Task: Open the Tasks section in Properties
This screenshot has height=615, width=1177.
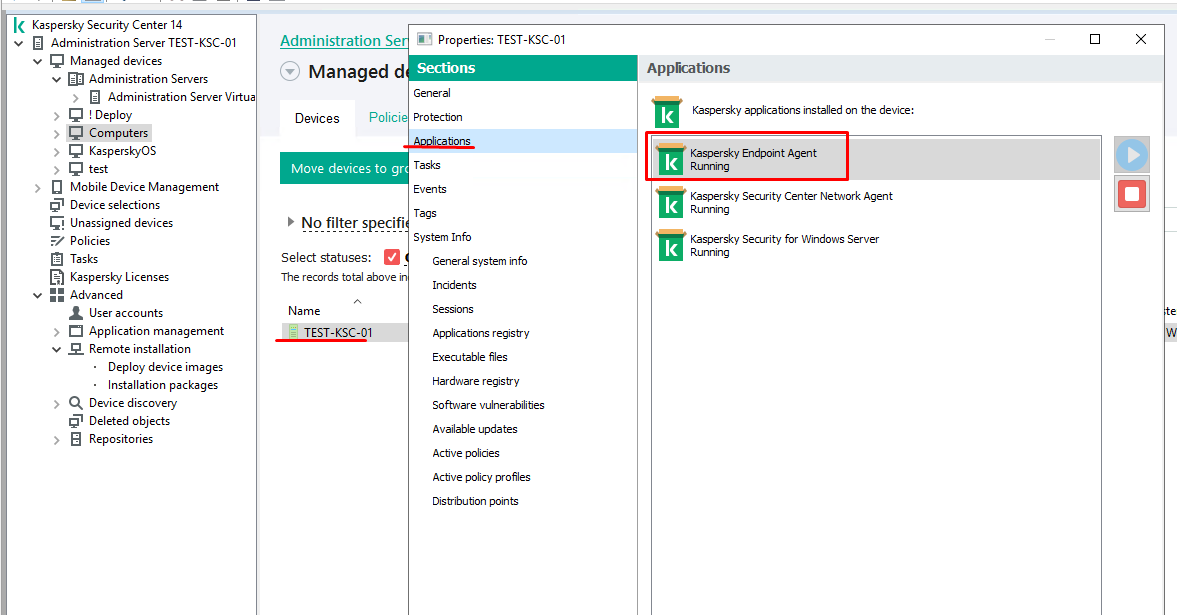Action: click(523, 165)
